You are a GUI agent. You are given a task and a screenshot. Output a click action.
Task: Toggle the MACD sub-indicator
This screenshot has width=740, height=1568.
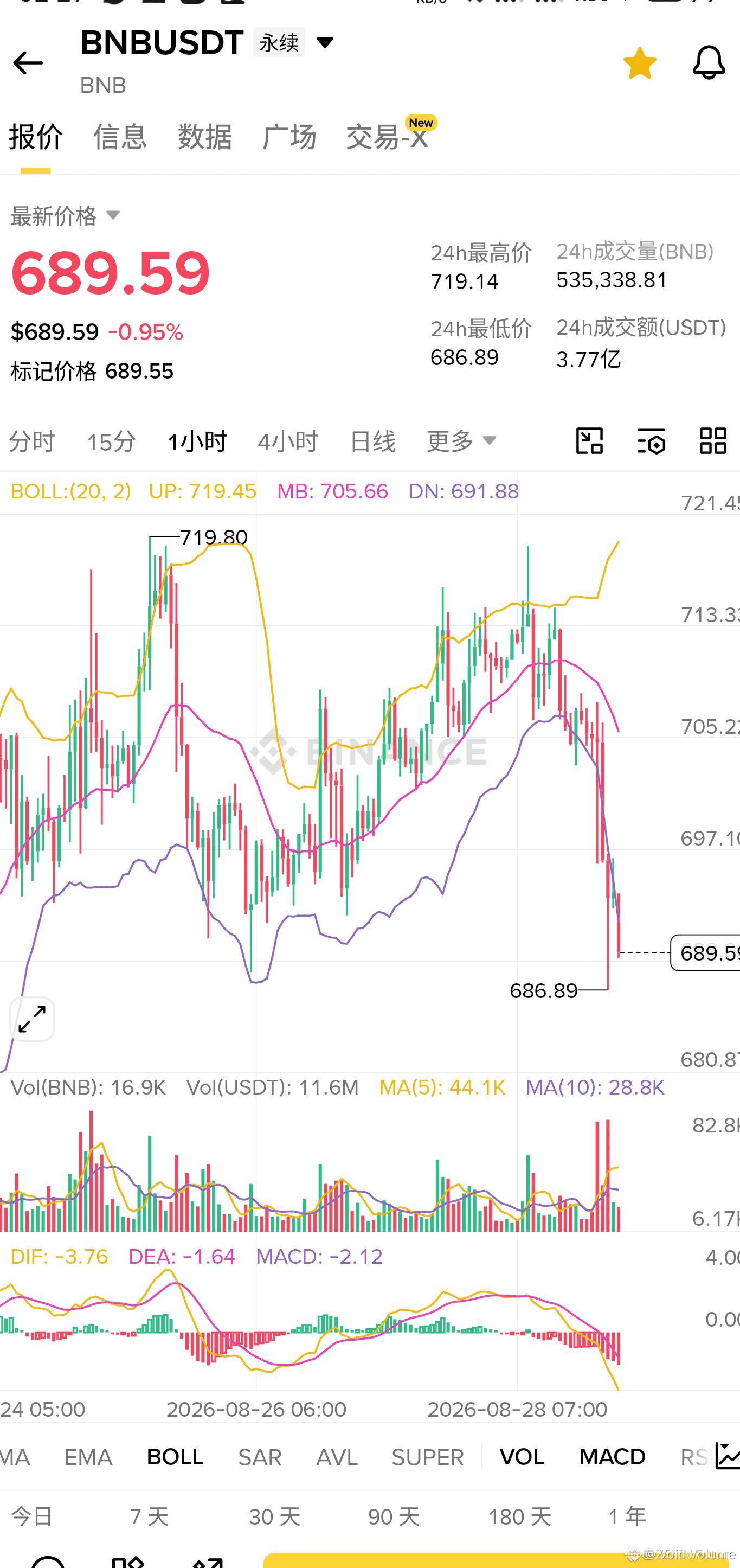(x=612, y=1457)
